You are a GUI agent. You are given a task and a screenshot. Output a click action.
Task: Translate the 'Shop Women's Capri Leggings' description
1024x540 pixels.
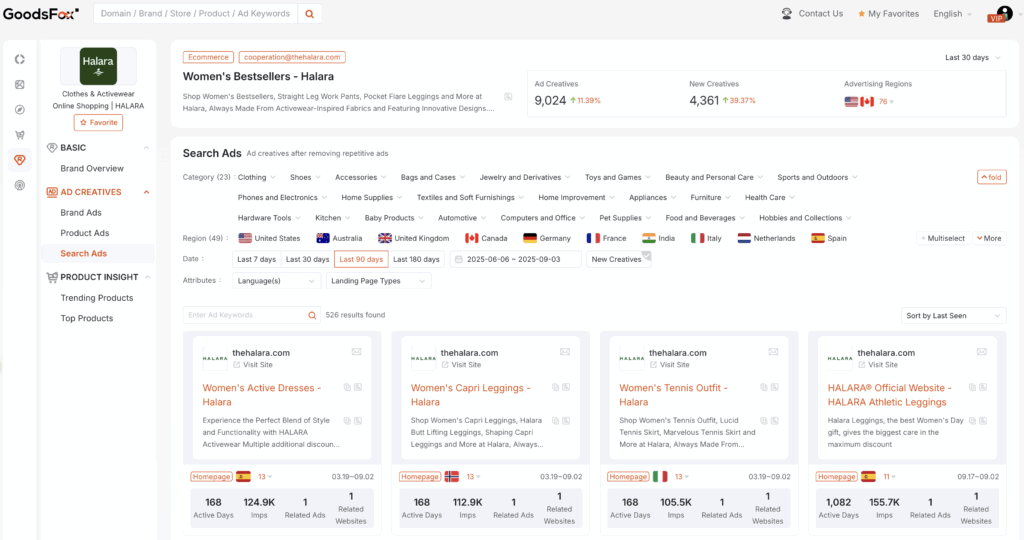pyautogui.click(x=566, y=421)
